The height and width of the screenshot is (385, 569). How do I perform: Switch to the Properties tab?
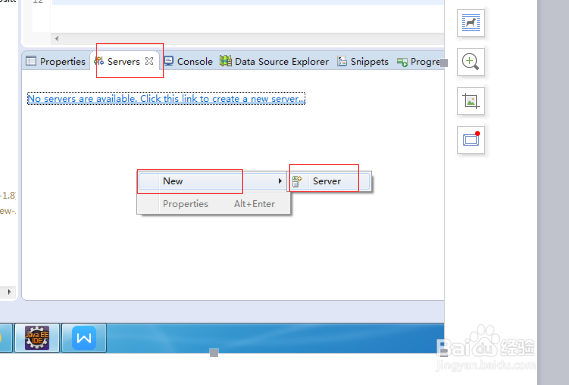coord(56,61)
